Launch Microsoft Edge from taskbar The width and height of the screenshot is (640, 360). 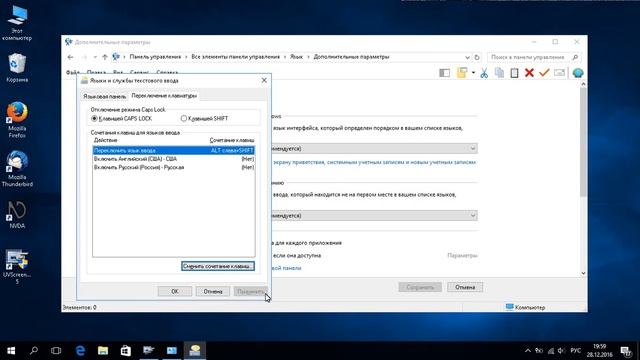(80, 351)
